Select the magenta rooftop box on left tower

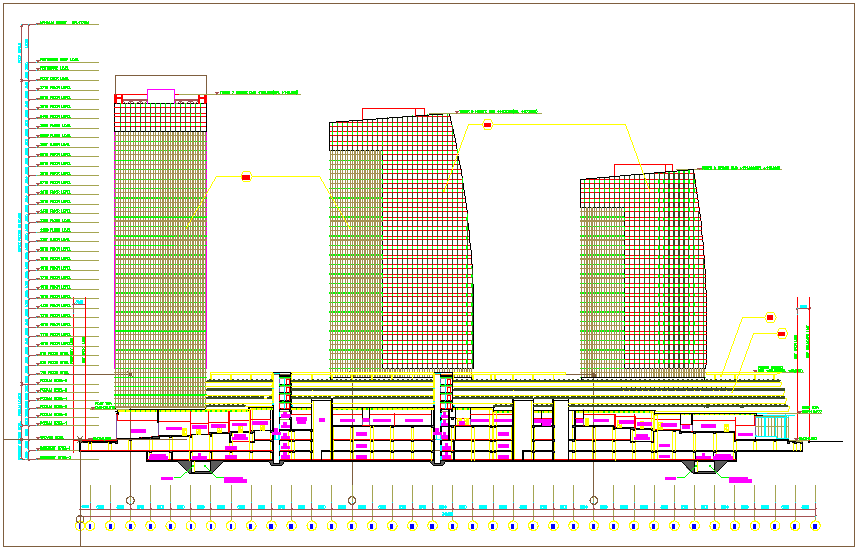point(160,96)
